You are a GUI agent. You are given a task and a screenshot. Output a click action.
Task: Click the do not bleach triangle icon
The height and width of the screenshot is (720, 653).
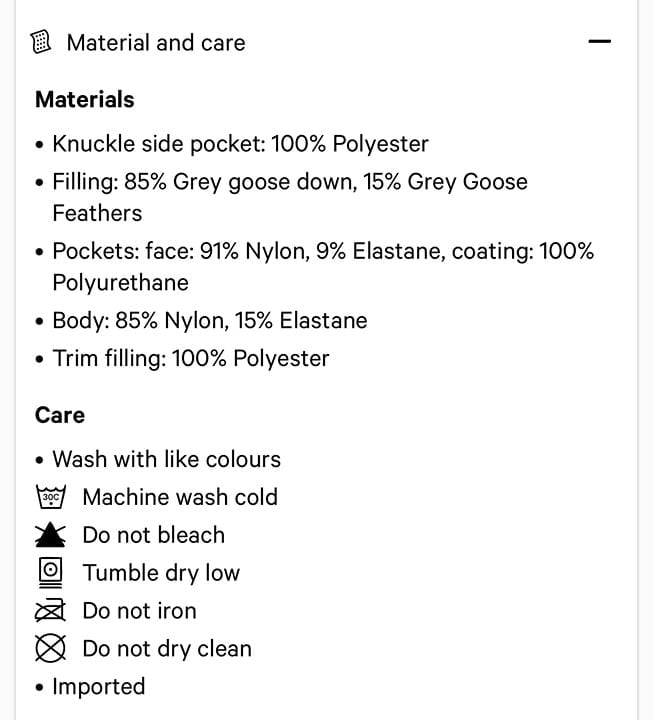[x=50, y=535]
